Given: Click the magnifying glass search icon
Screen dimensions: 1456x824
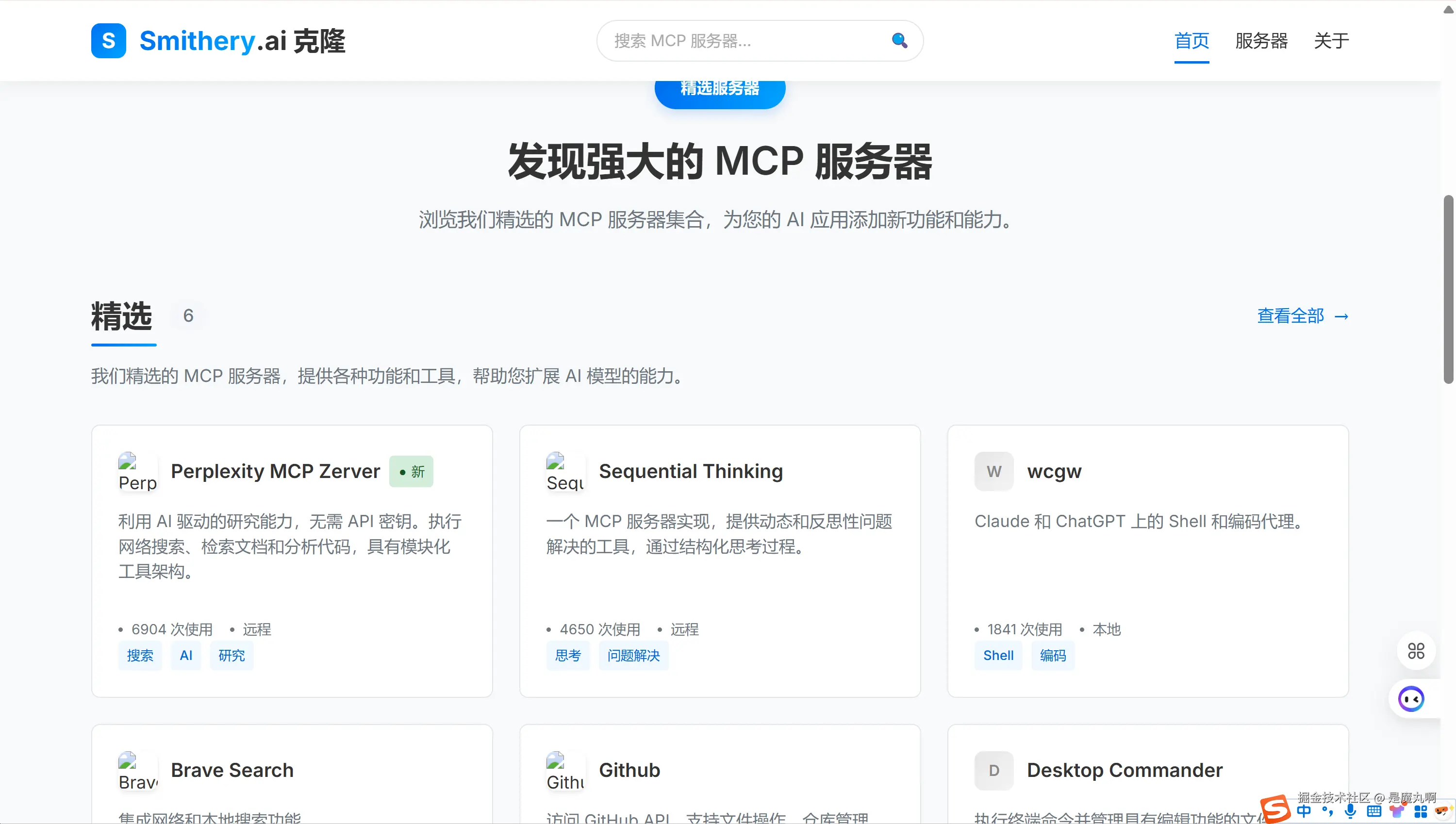Looking at the screenshot, I should (x=899, y=41).
